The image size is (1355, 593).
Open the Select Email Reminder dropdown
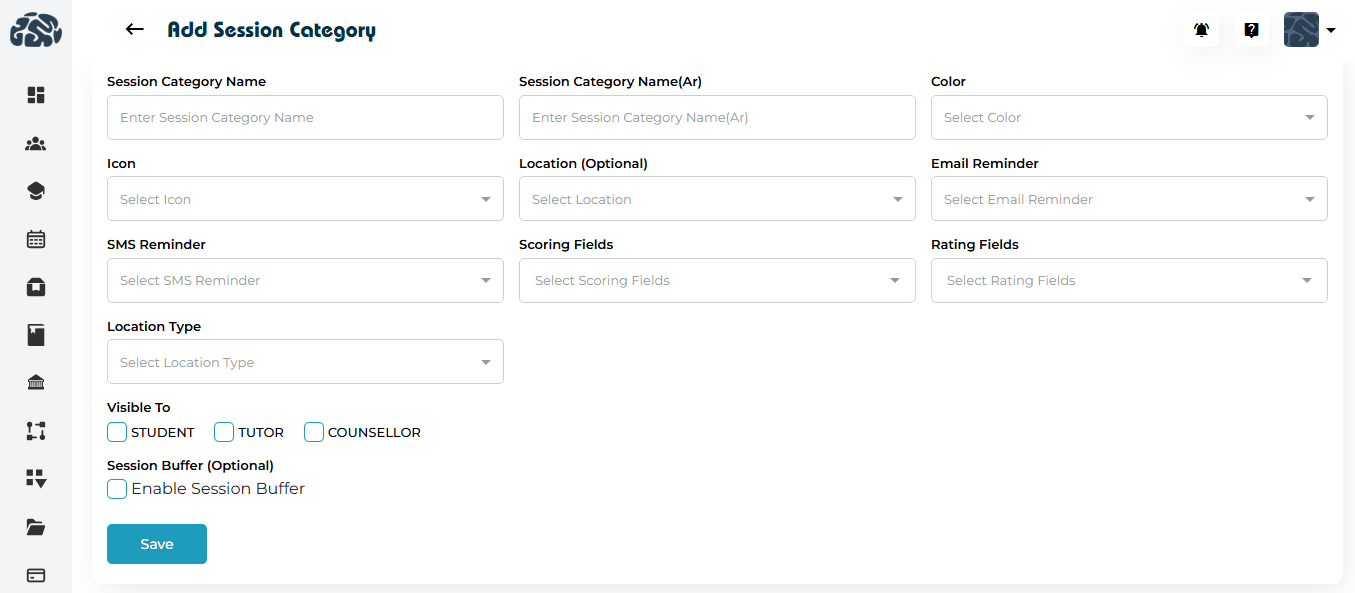coord(1128,199)
